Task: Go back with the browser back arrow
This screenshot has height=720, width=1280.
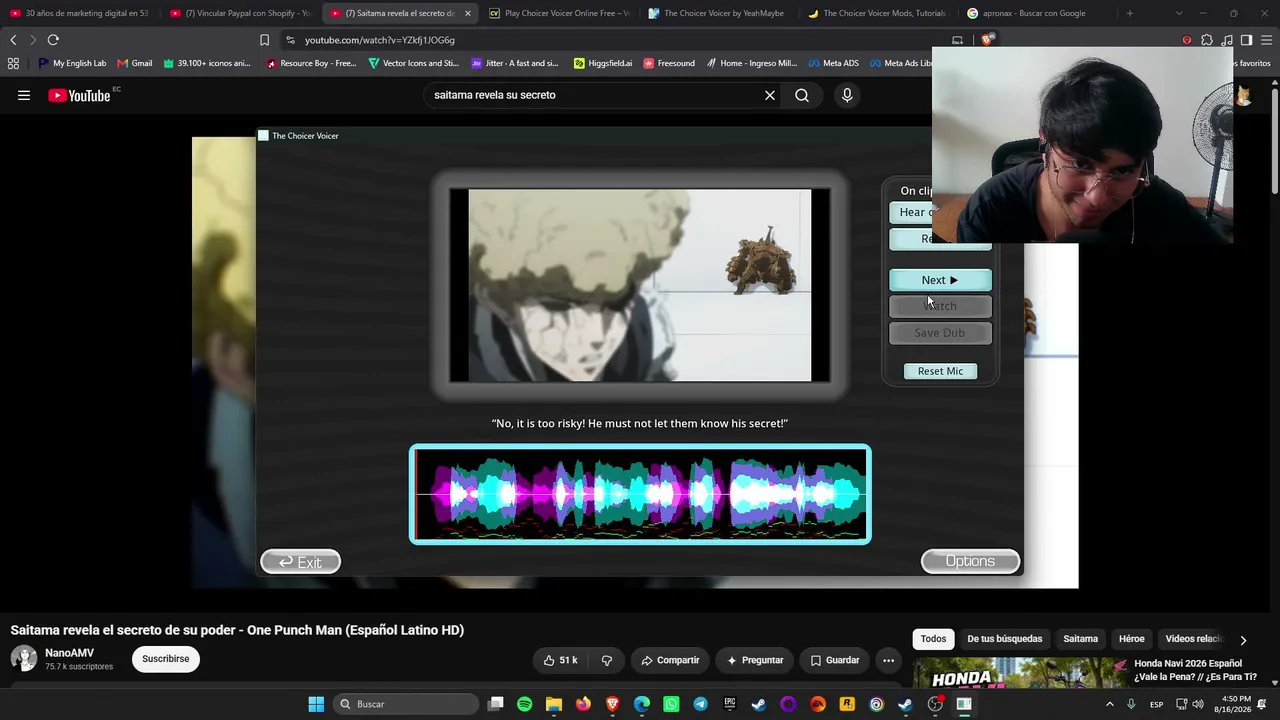Action: [13, 40]
